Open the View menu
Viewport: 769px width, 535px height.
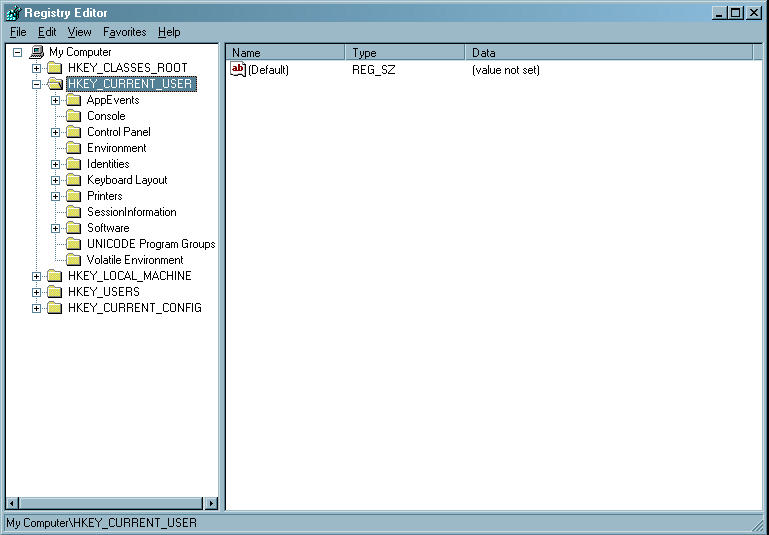79,32
